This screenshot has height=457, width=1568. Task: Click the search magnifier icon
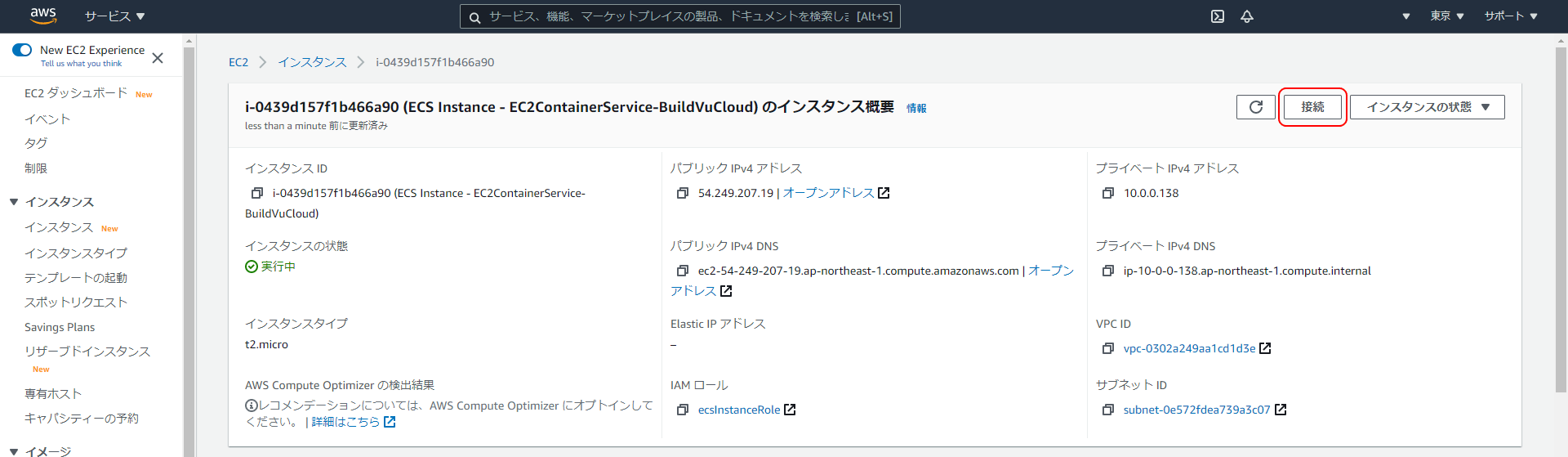click(x=474, y=17)
